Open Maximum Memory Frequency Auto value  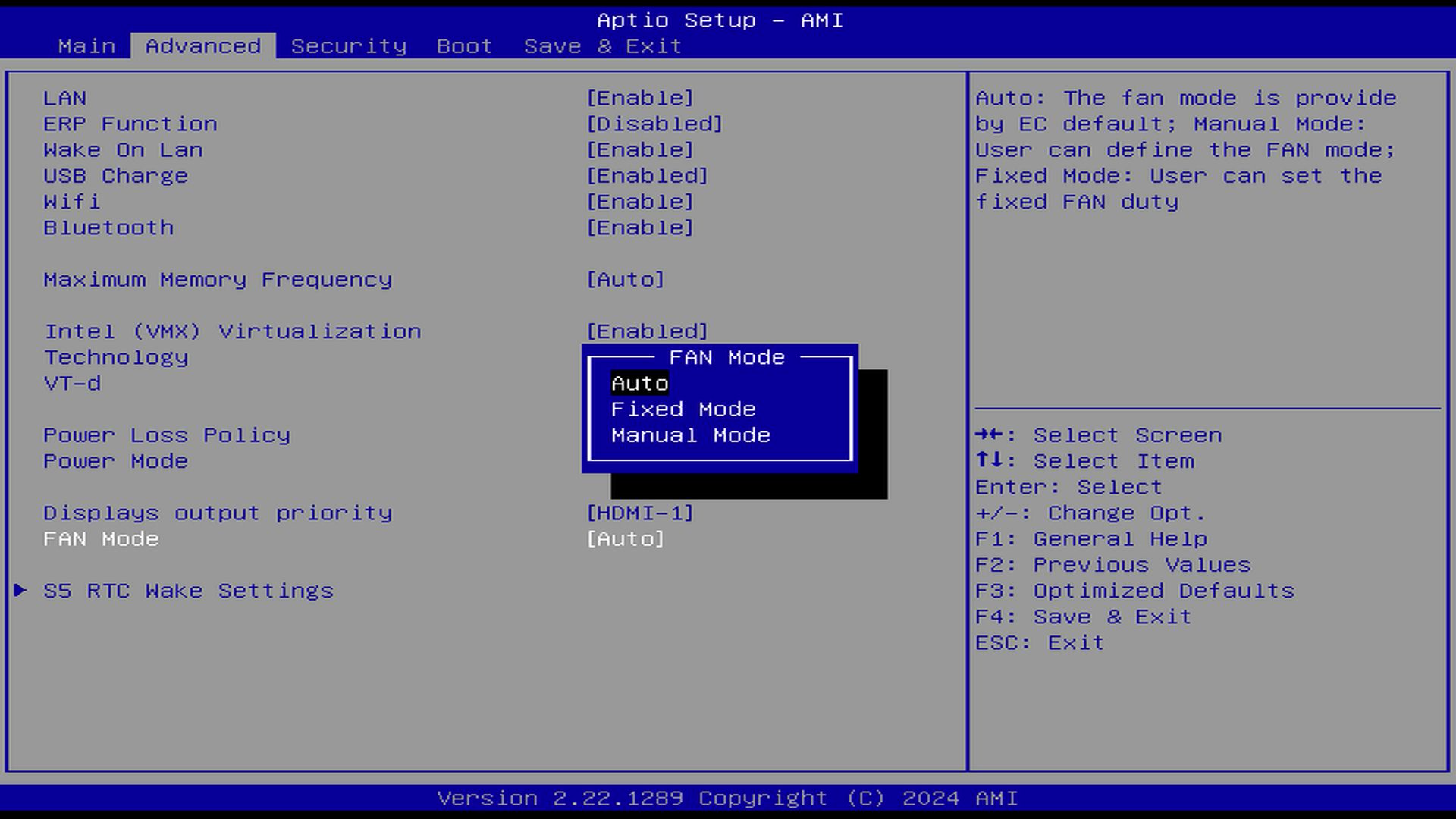point(625,280)
